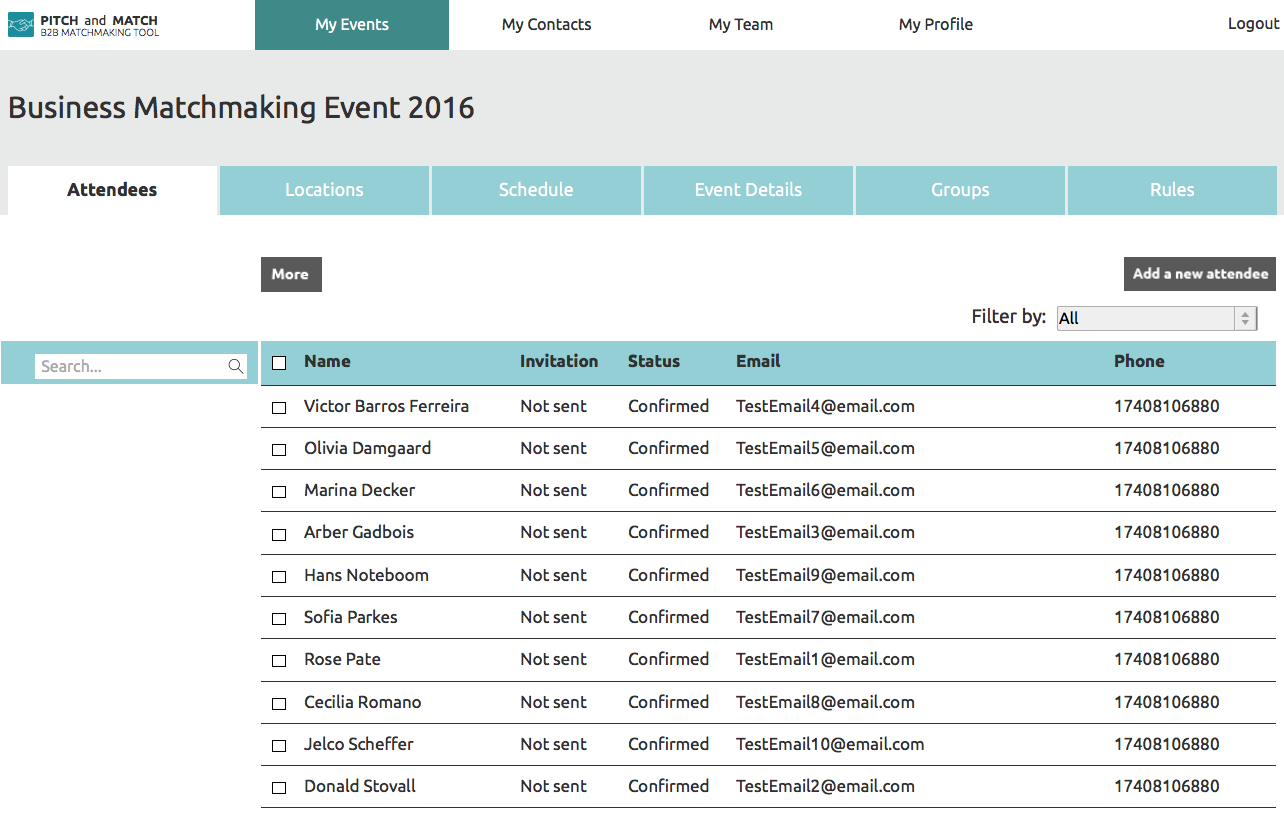Image resolution: width=1284 pixels, height=817 pixels.
Task: Click email TestEmail1@email.com
Action: point(825,659)
